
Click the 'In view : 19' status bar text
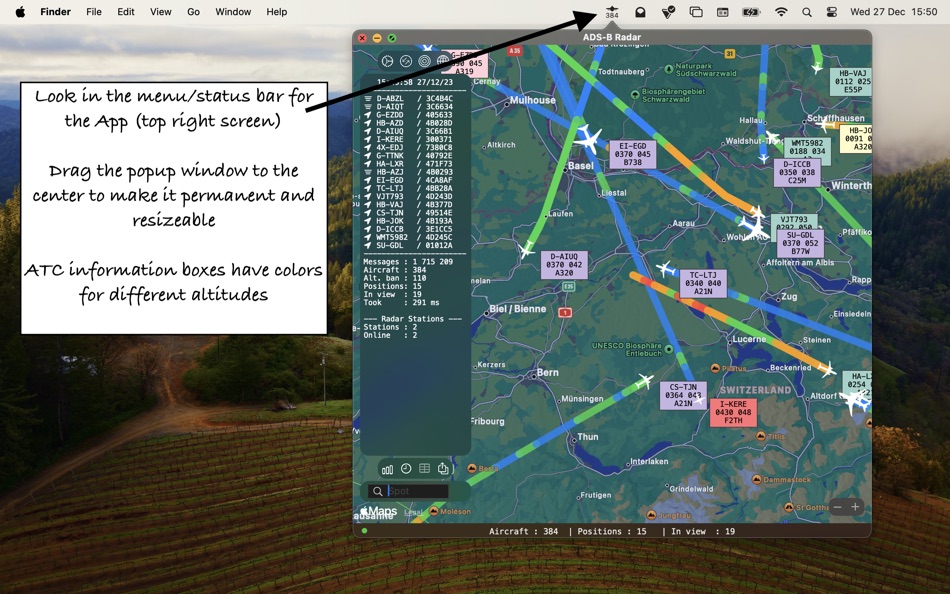(x=703, y=531)
